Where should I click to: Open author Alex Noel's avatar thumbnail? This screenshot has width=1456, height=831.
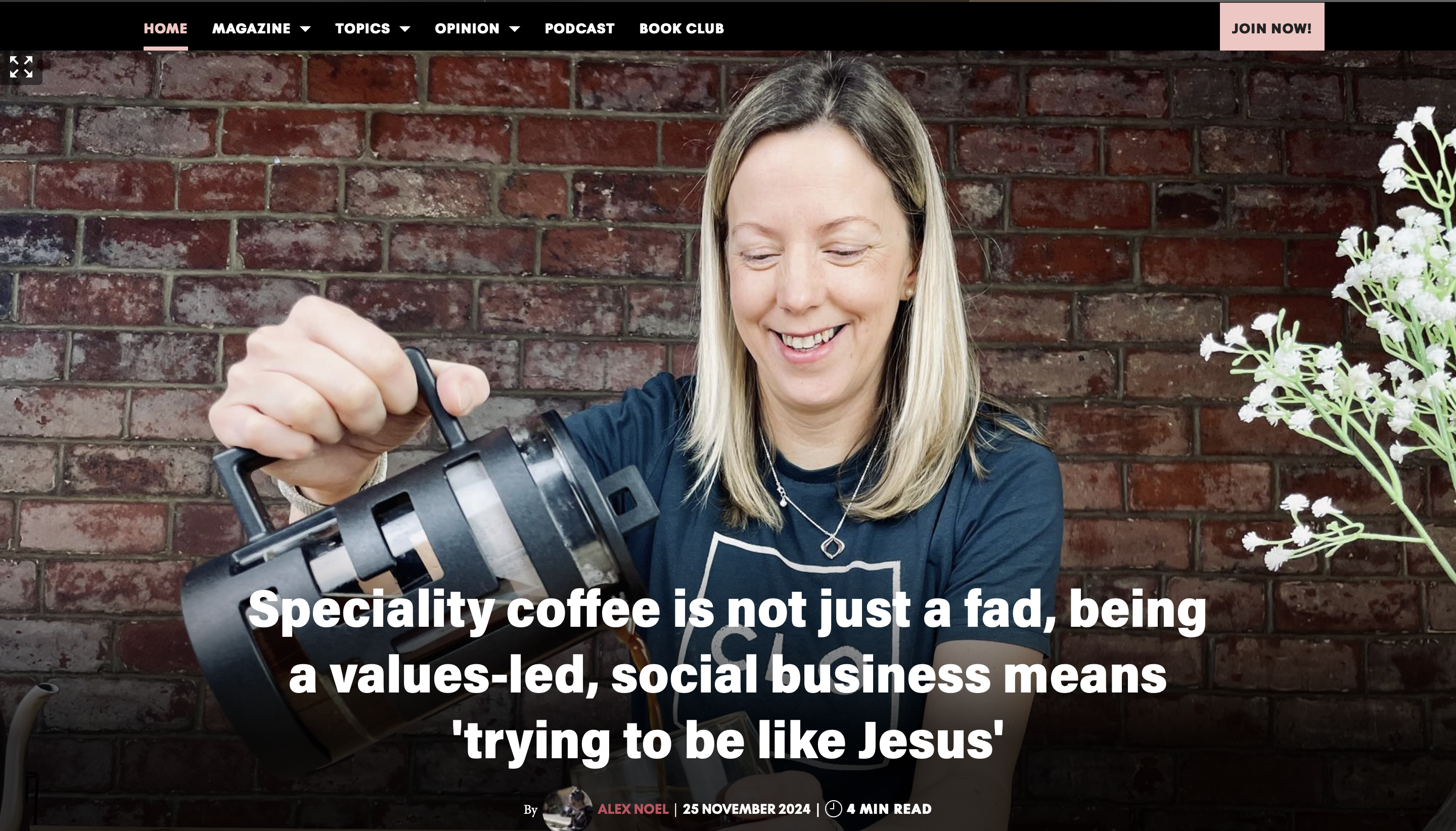coord(567,809)
